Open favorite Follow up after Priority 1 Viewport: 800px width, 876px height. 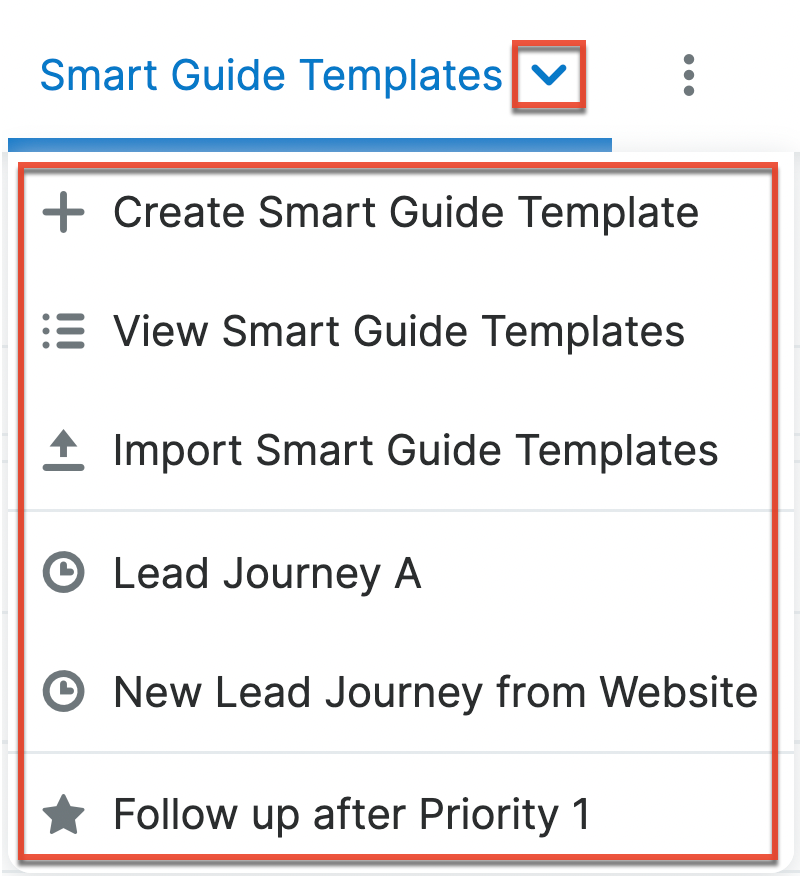(x=352, y=814)
